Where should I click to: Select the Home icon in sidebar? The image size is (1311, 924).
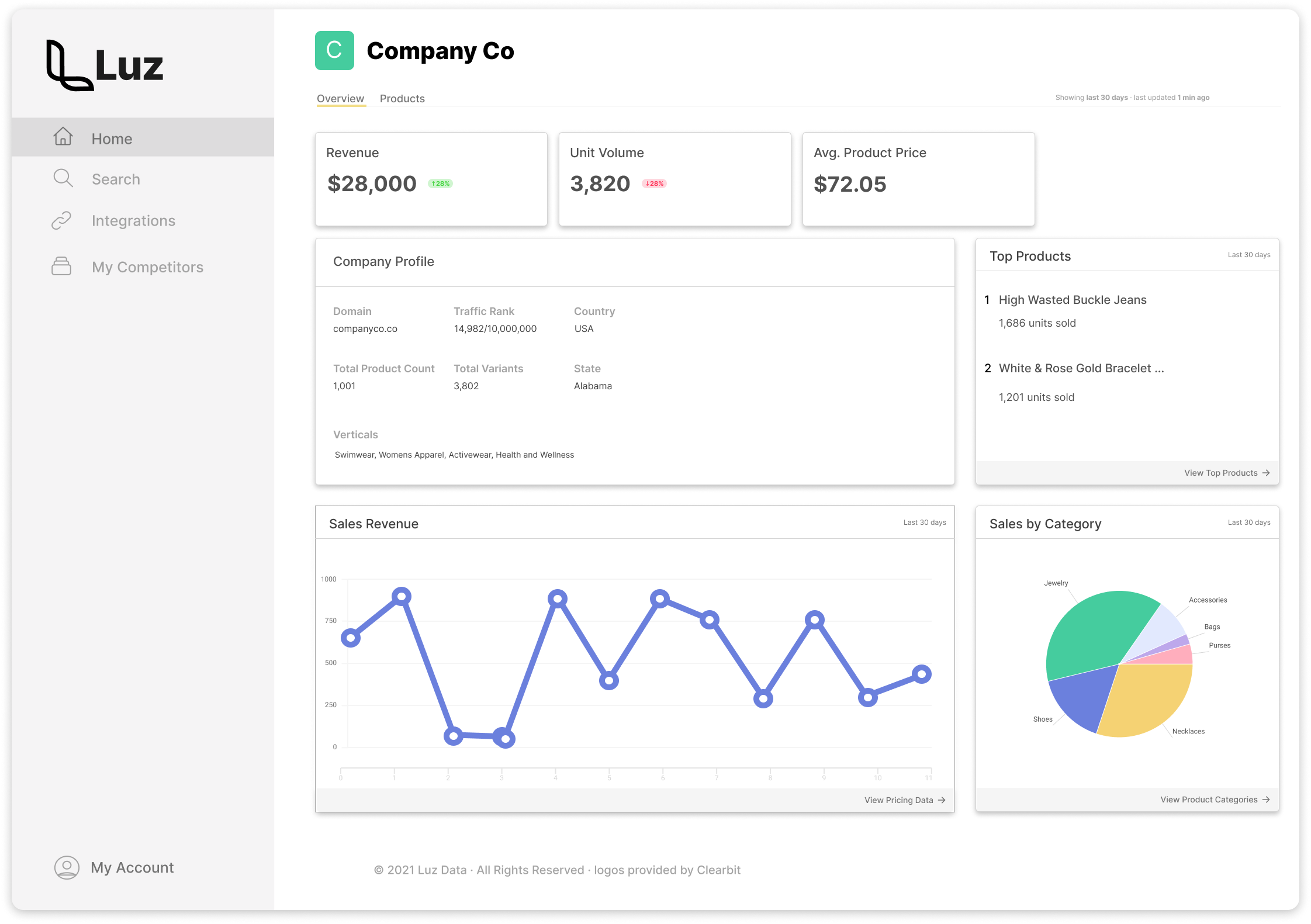63,137
